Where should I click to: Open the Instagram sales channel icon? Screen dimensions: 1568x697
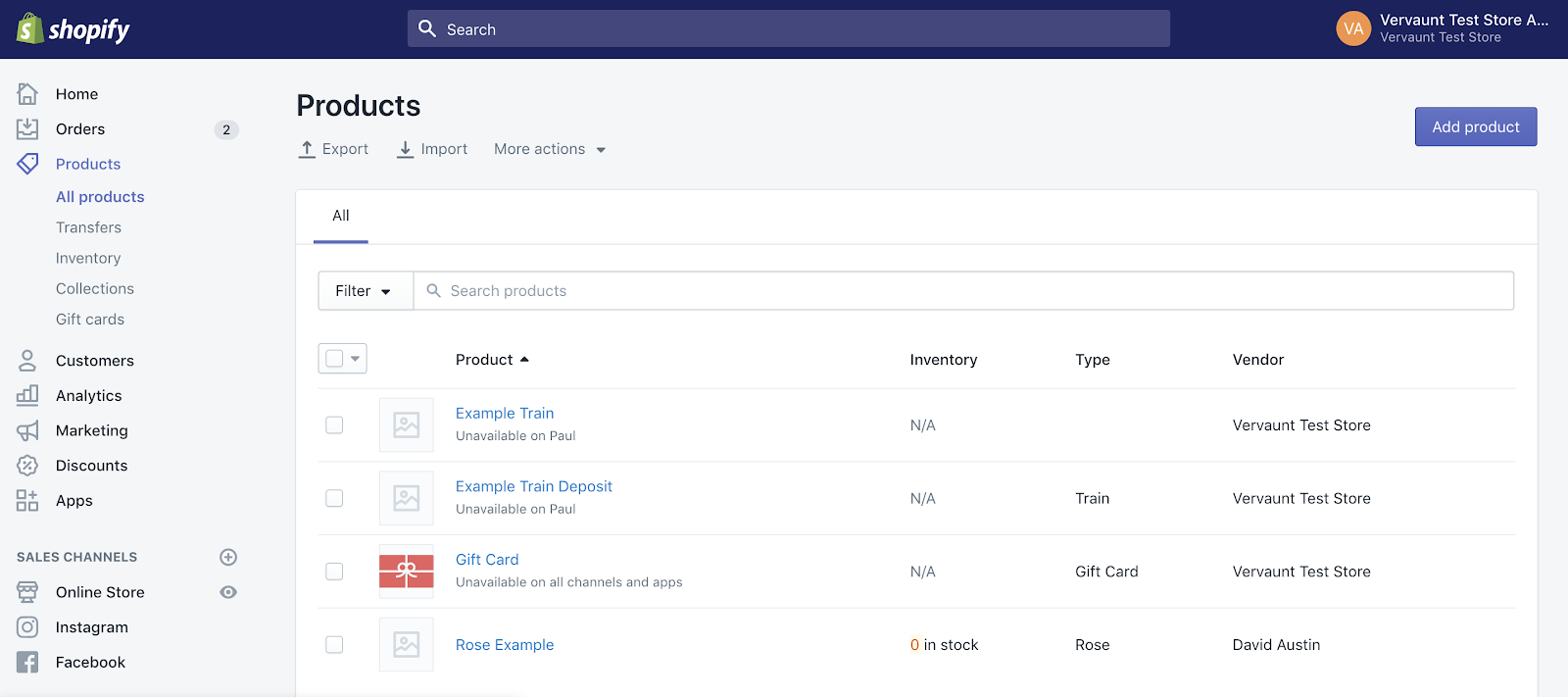[x=27, y=627]
